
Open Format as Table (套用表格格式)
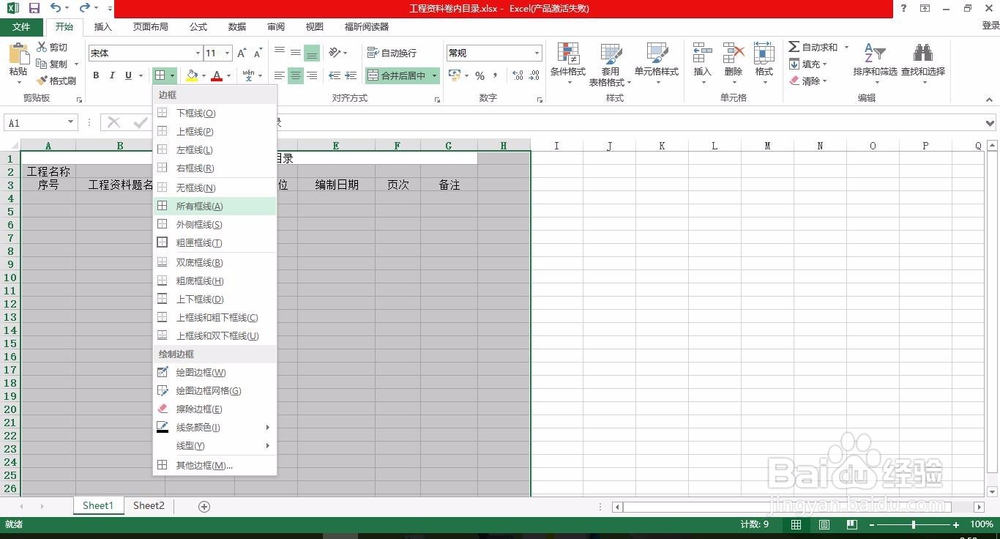tap(610, 64)
